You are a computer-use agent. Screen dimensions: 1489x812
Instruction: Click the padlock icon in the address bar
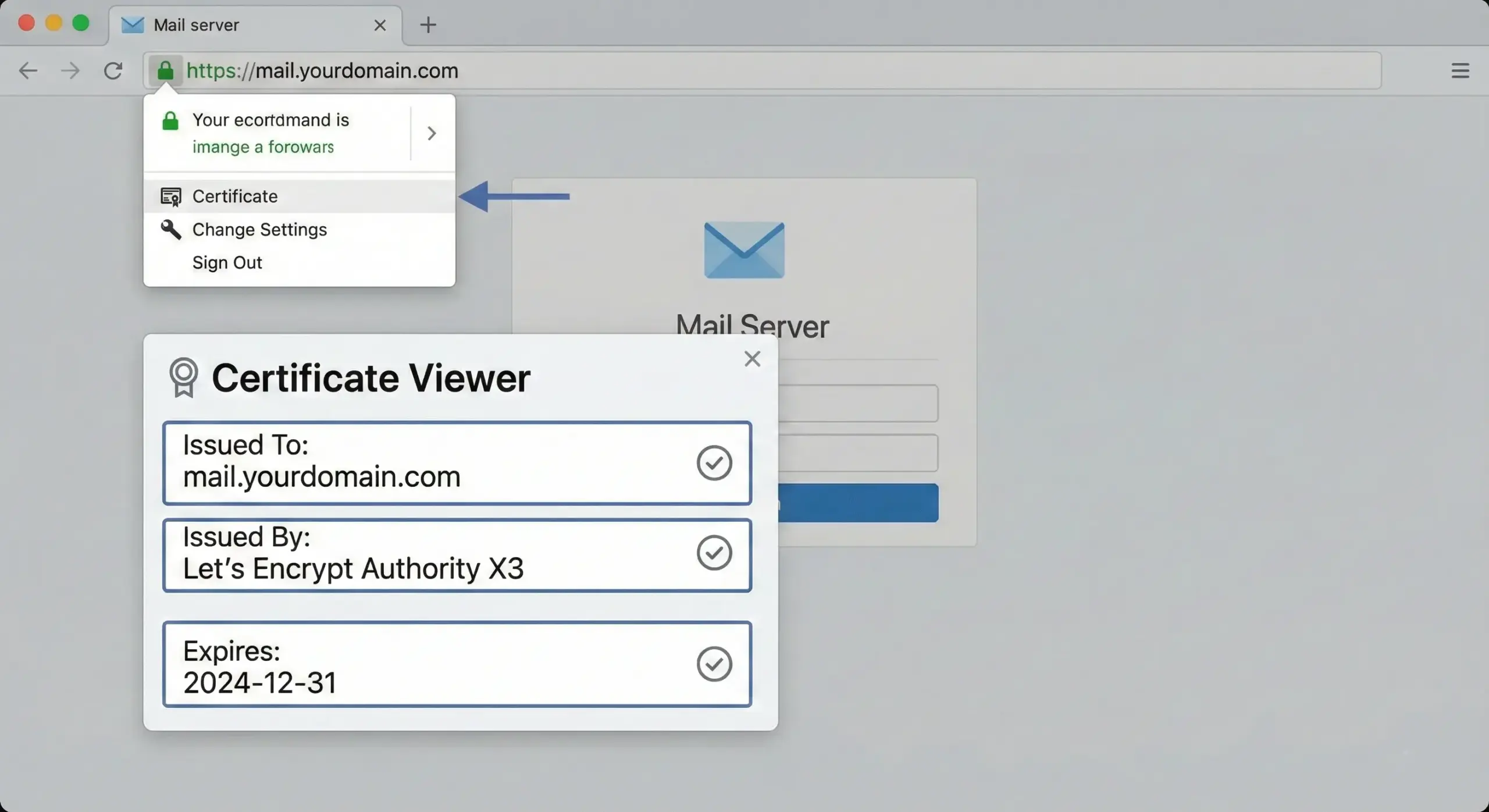click(166, 70)
